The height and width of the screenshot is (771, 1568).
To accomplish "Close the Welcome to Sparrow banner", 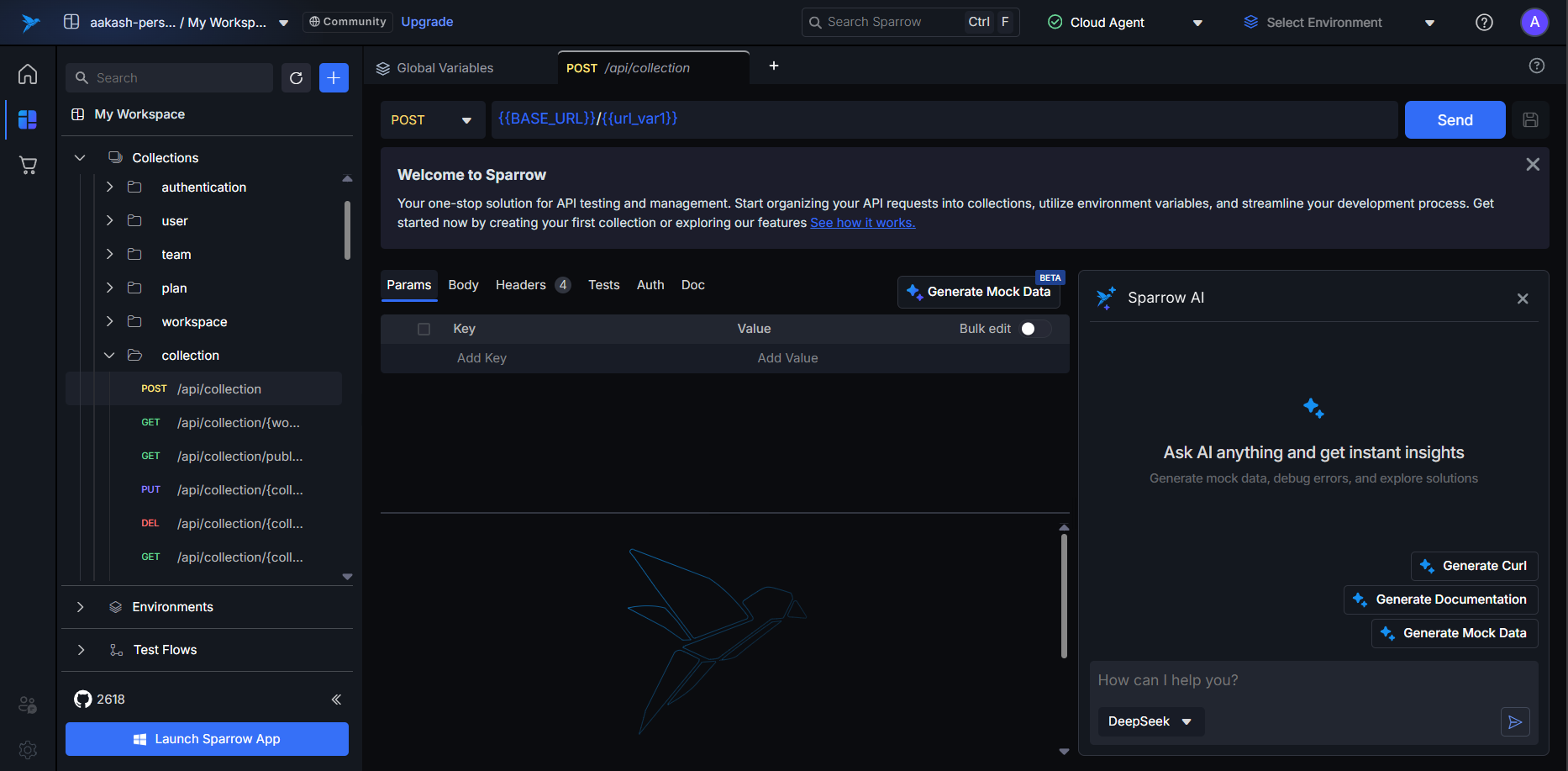I will 1533,165.
